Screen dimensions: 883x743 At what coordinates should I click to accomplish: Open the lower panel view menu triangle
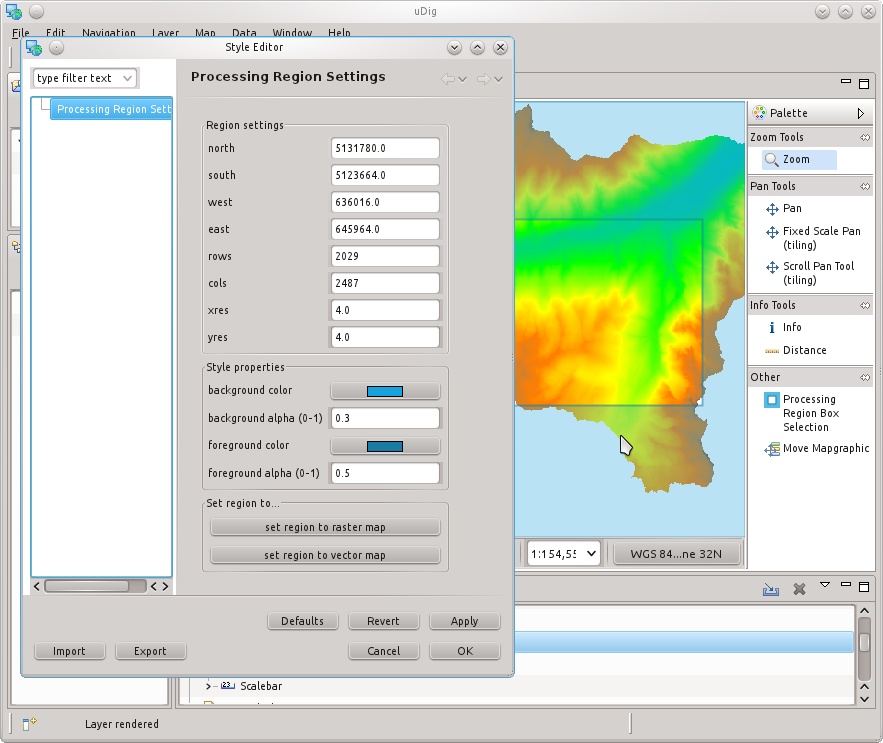(x=825, y=585)
